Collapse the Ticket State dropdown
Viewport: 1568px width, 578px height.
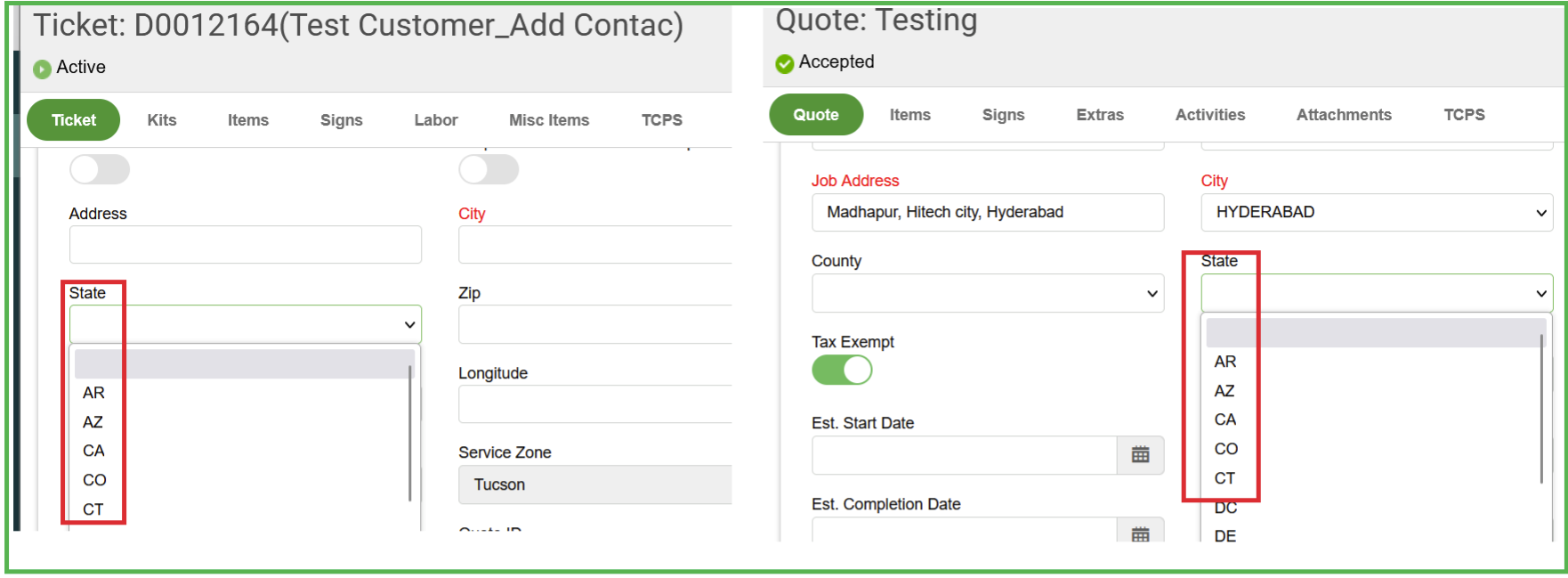[x=245, y=324]
